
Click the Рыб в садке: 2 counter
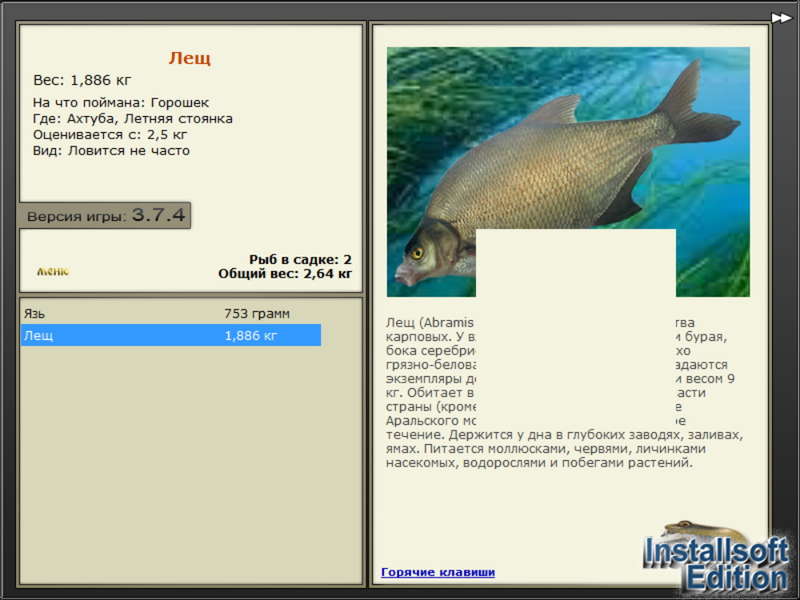point(300,259)
